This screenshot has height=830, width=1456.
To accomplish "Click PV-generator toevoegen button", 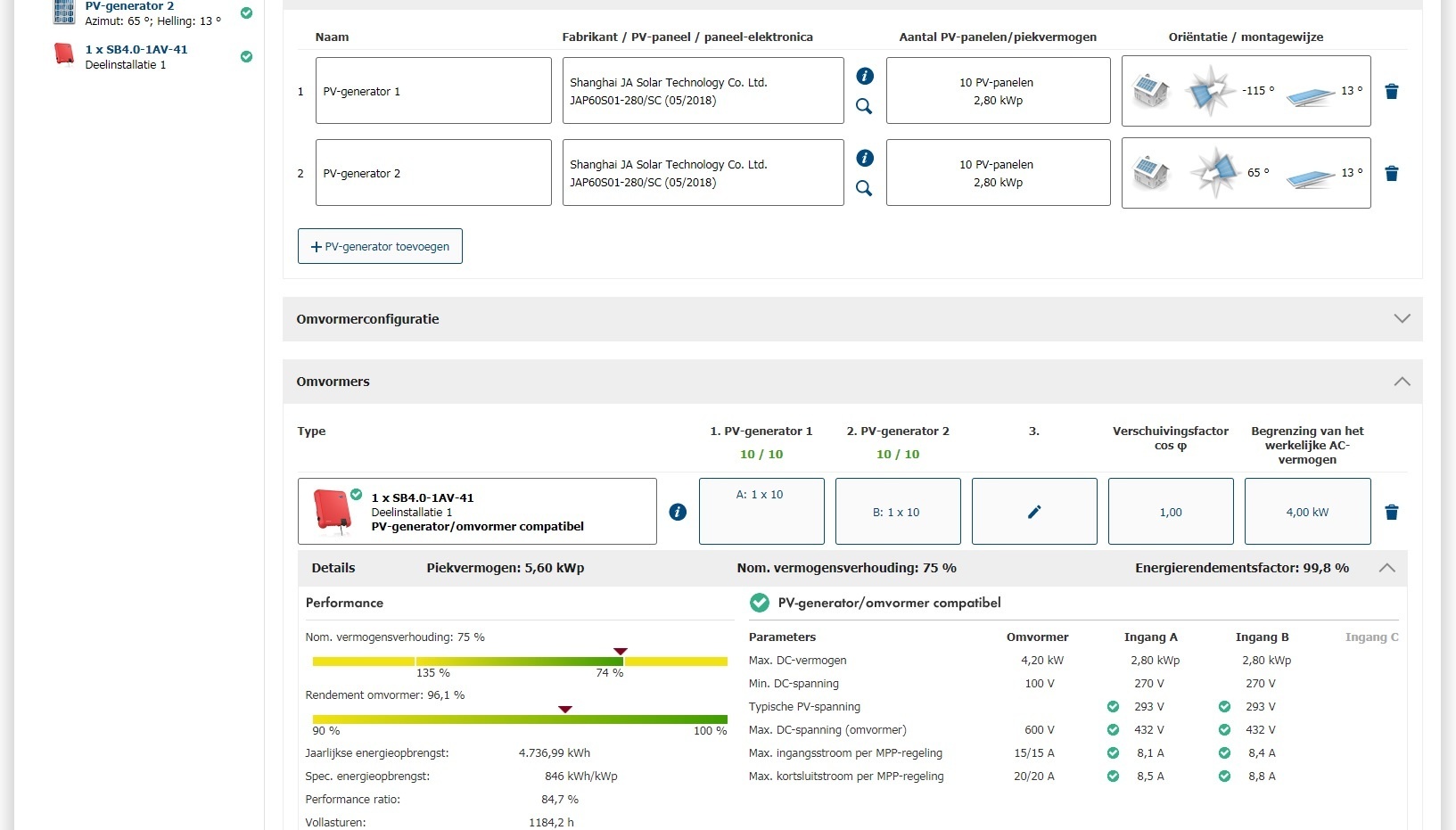I will click(x=380, y=247).
